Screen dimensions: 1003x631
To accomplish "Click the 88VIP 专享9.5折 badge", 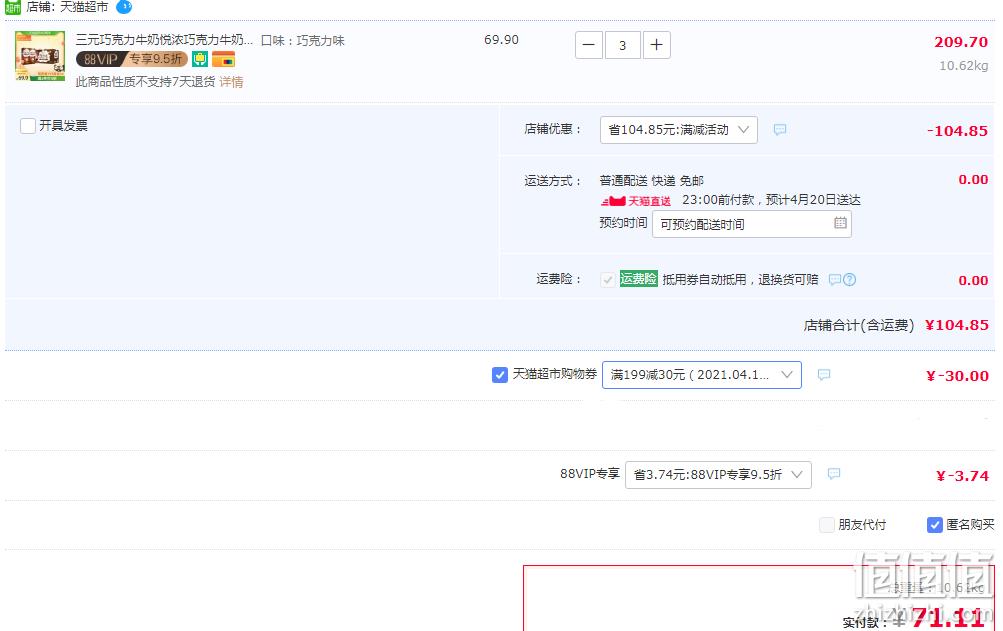I will coord(132,60).
